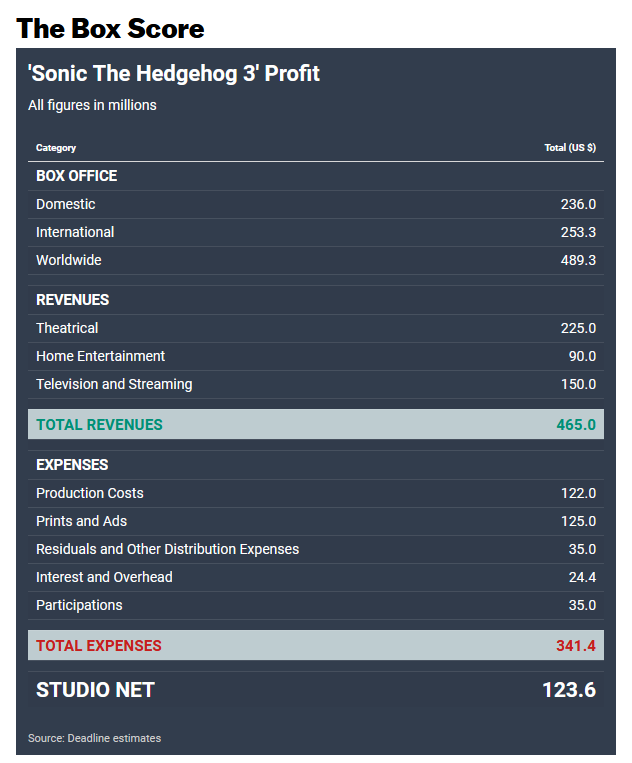Select the EXPENSES section header
Screen dimensions: 632x763
(72, 465)
